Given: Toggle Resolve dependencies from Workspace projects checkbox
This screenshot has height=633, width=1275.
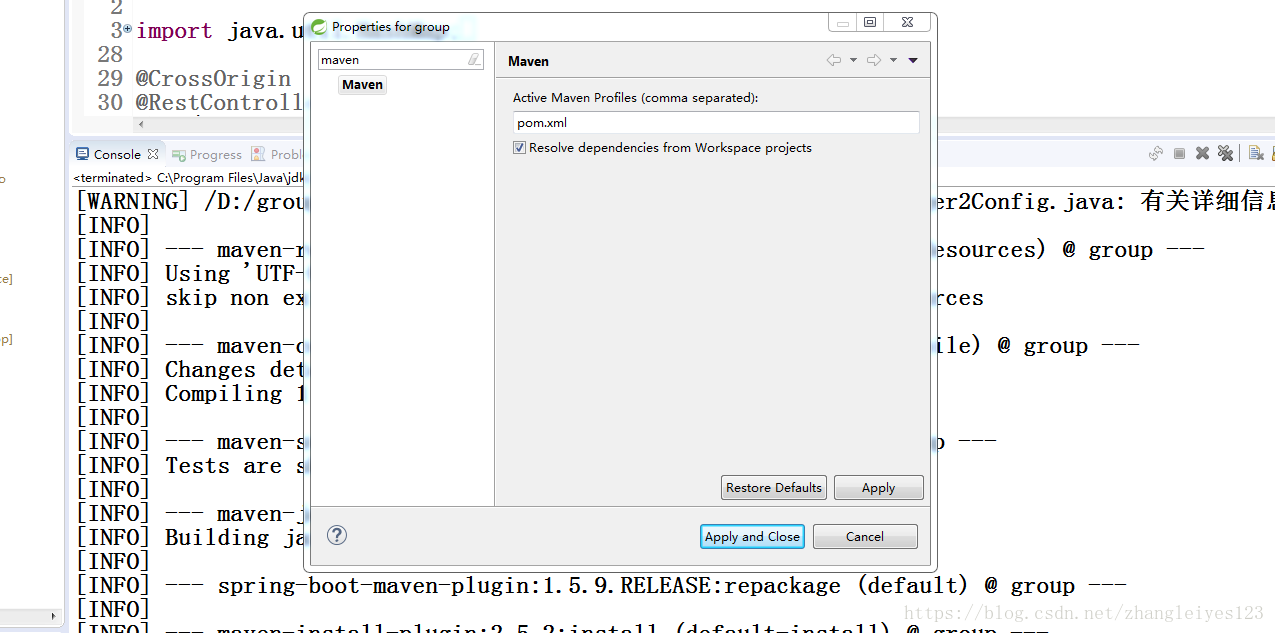Looking at the screenshot, I should pyautogui.click(x=519, y=148).
